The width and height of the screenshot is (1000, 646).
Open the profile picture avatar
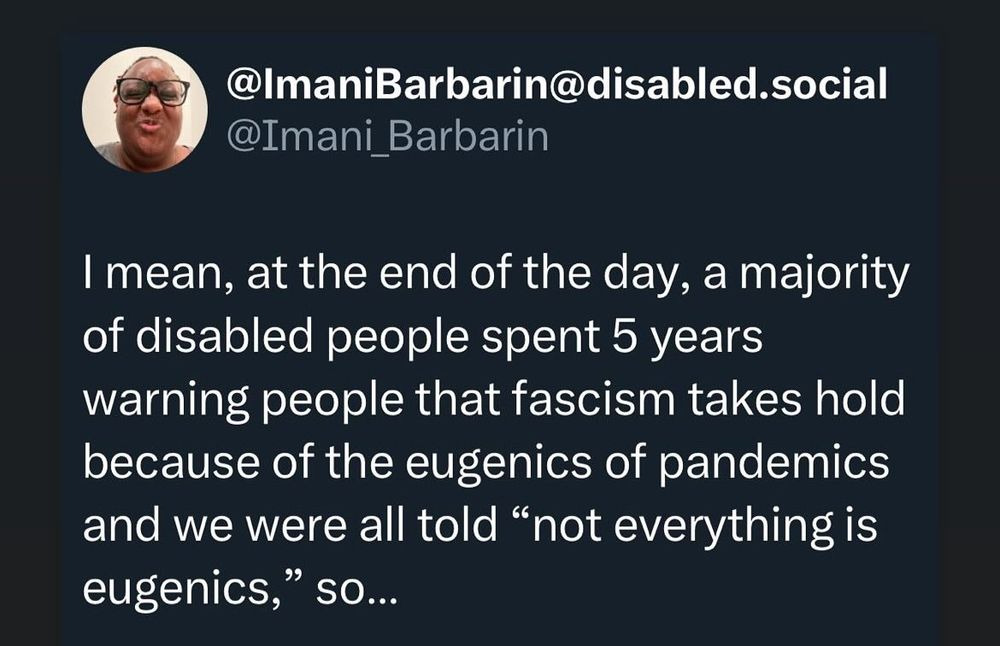(x=144, y=109)
